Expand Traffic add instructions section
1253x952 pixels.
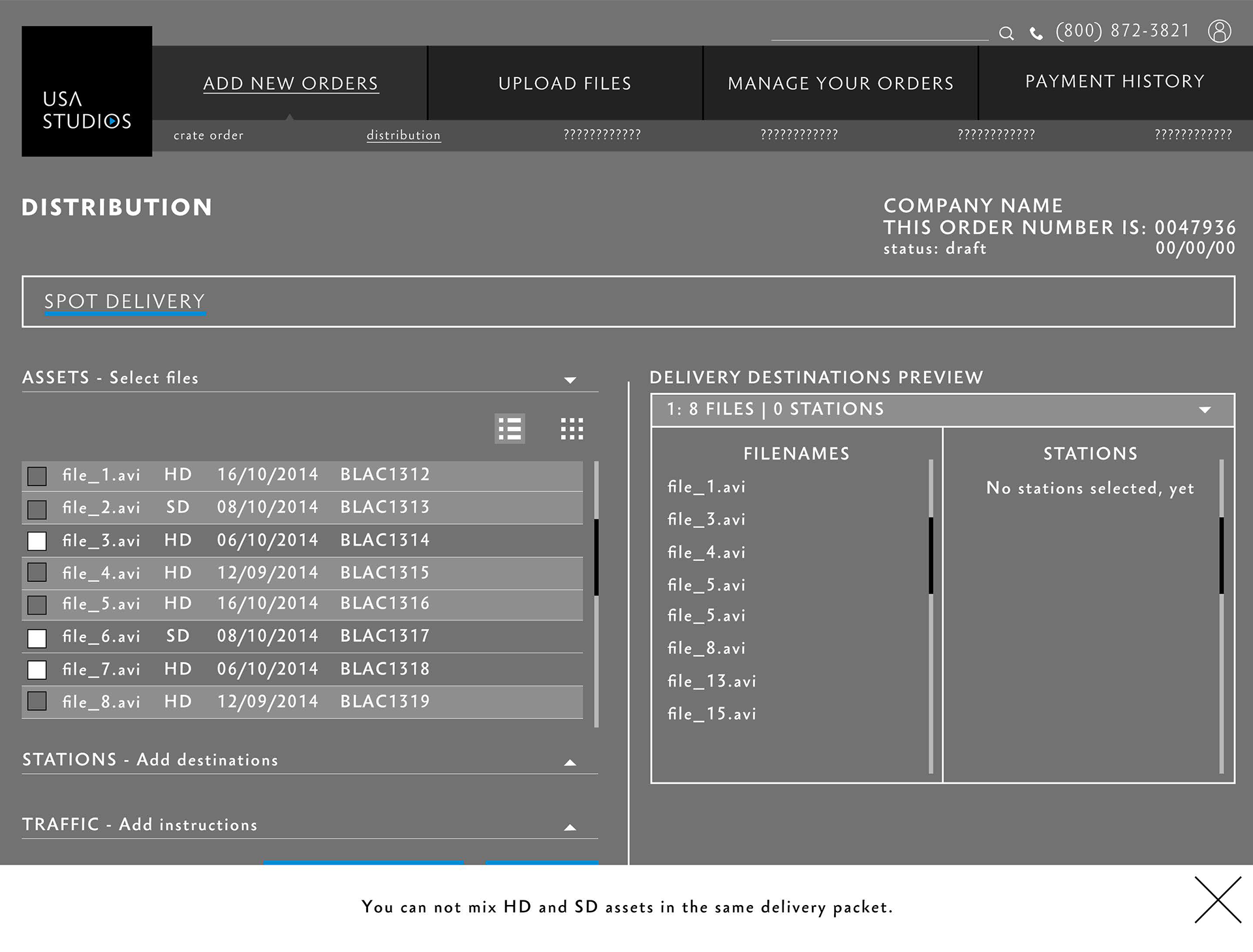coord(570,827)
